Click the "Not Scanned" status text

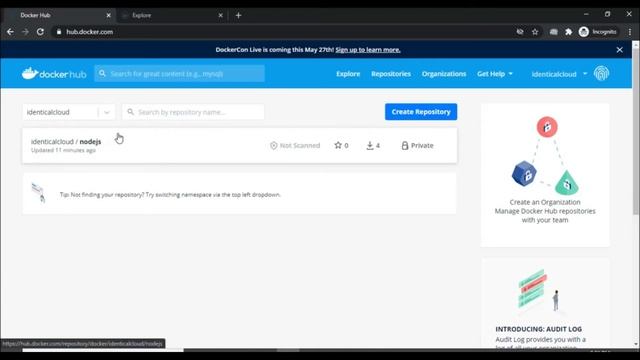(300, 145)
